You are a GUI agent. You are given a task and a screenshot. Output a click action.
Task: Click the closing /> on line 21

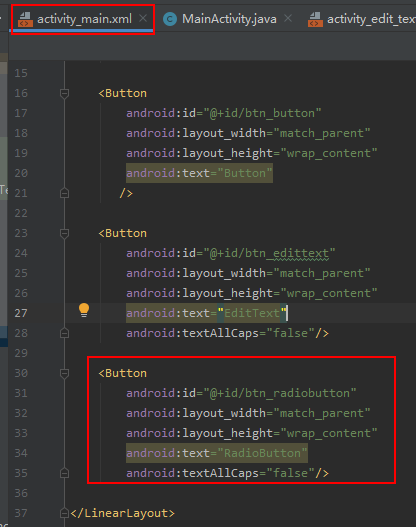pos(126,193)
